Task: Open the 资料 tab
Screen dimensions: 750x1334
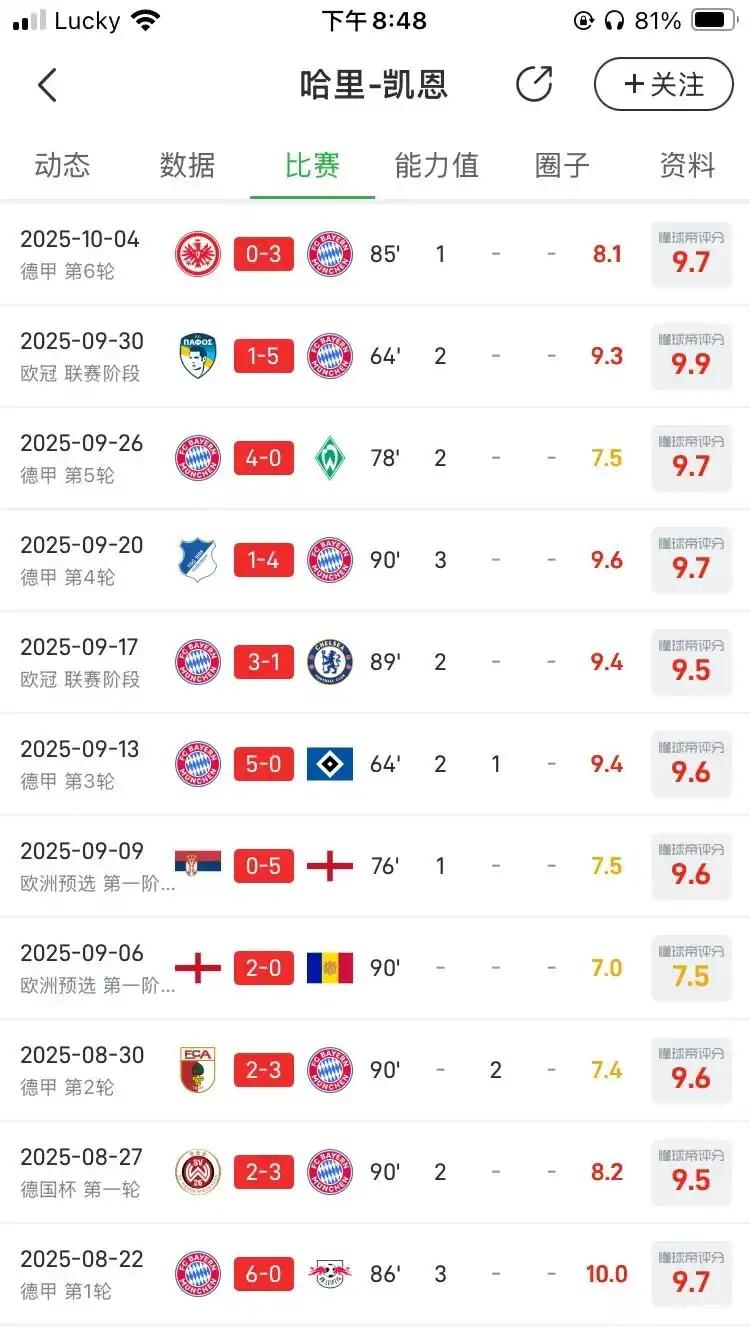Action: [687, 165]
